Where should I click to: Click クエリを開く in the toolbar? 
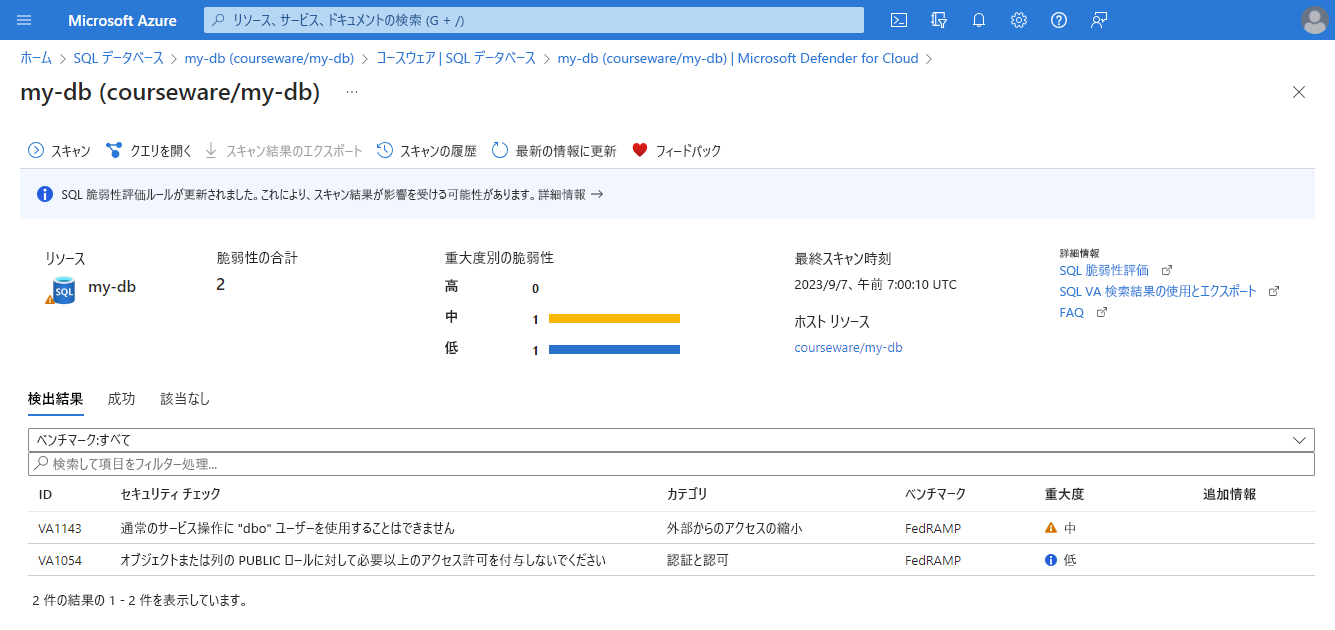(x=149, y=151)
